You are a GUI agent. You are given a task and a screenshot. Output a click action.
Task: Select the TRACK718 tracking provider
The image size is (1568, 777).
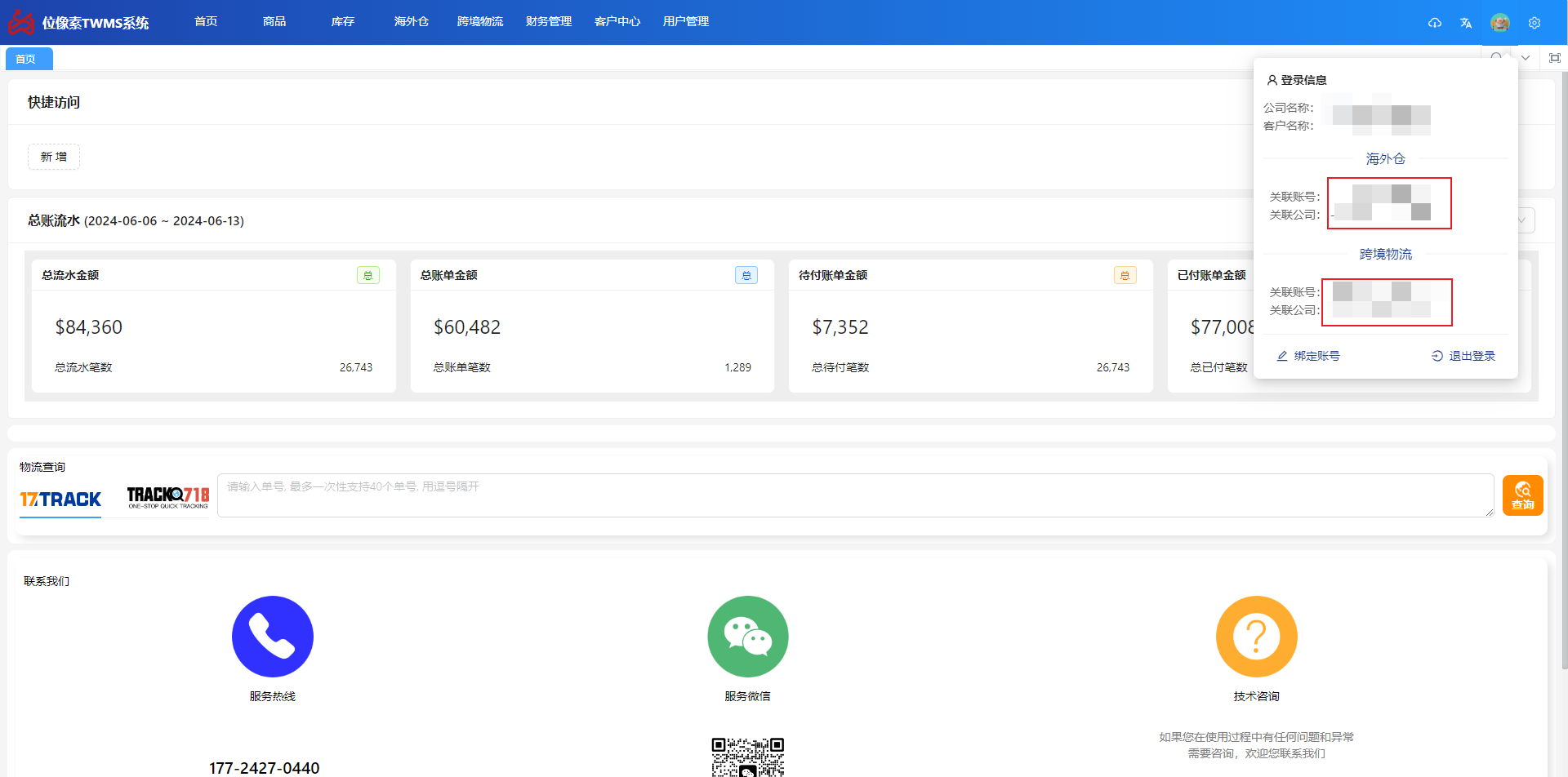point(168,497)
